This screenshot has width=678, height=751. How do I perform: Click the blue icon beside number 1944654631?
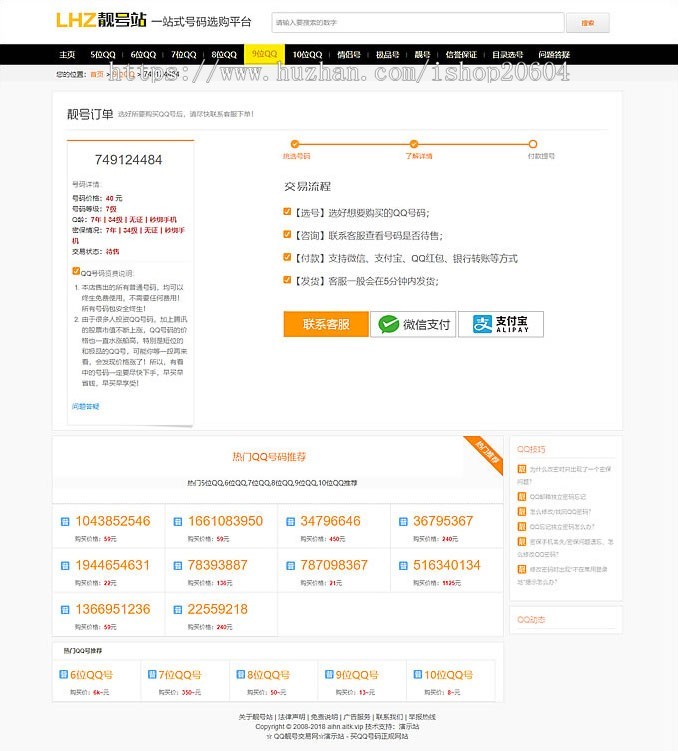pyautogui.click(x=65, y=566)
